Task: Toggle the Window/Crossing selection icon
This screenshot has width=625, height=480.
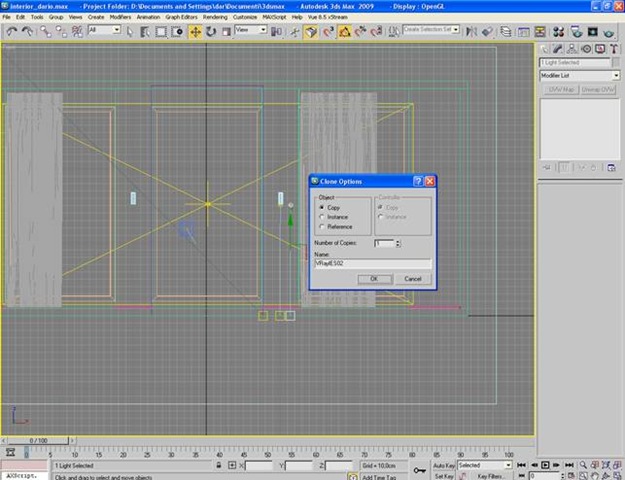Action: pos(177,32)
